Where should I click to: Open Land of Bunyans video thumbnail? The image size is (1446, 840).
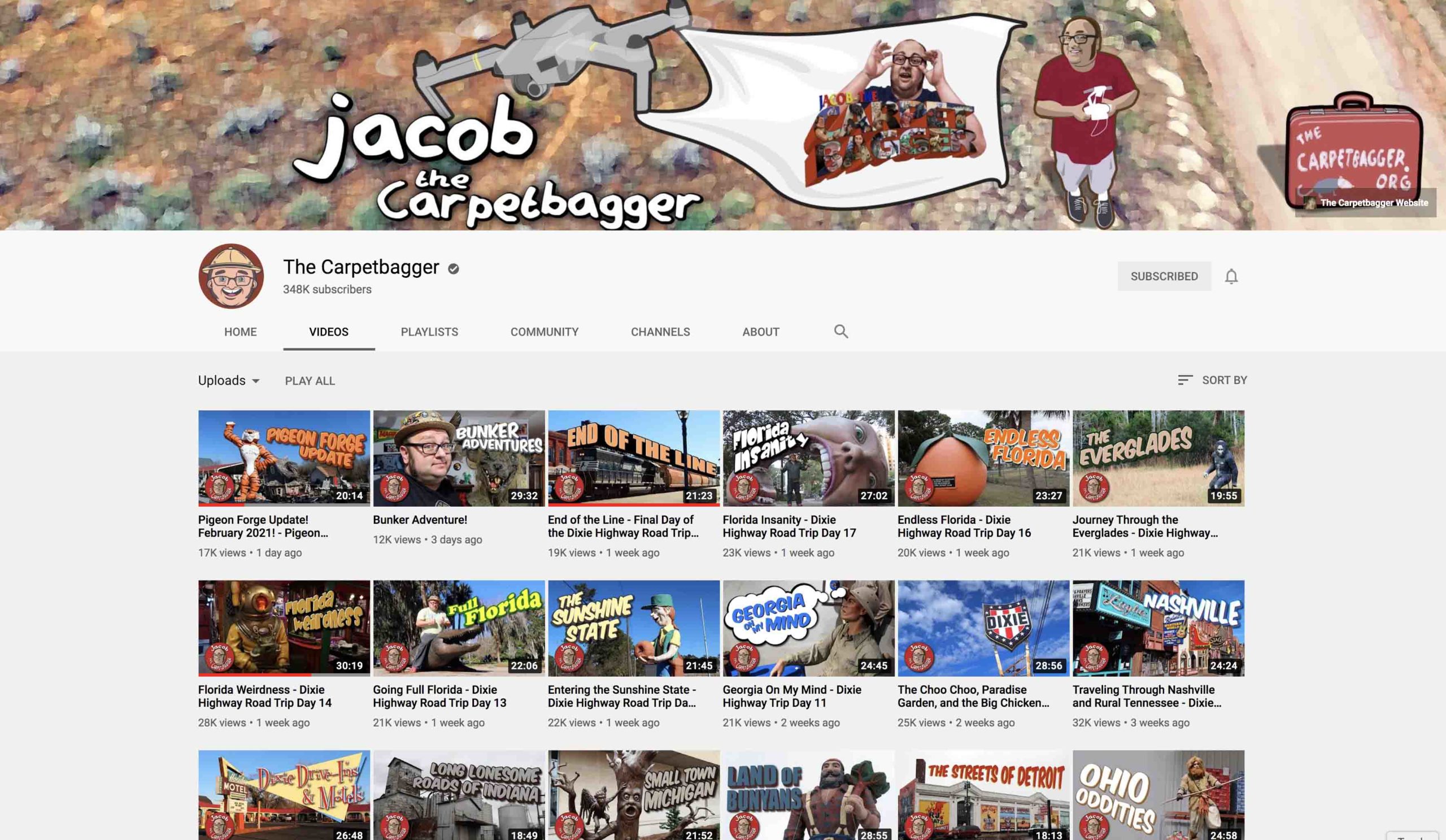808,795
